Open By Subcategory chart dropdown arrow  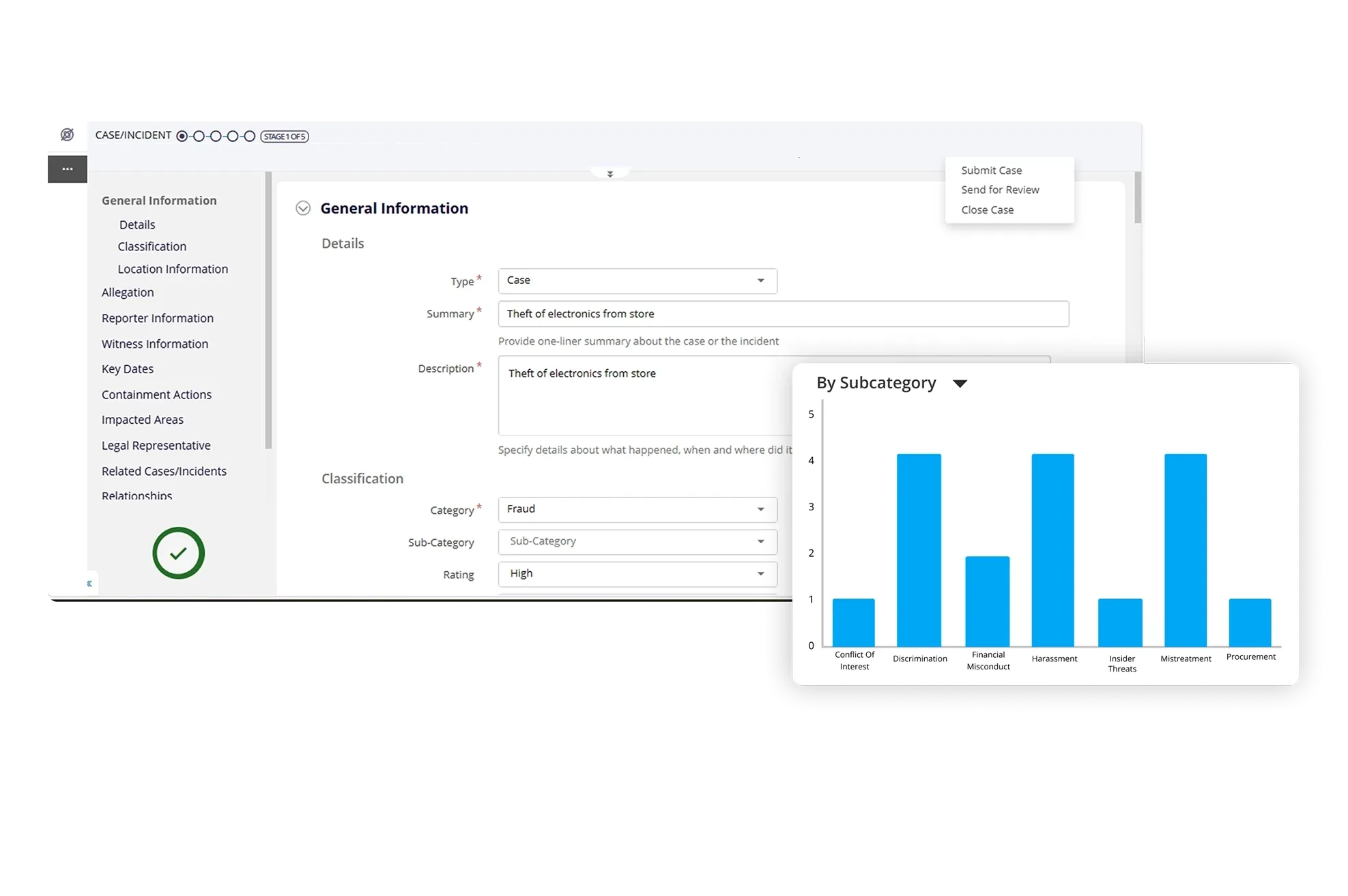click(x=960, y=384)
